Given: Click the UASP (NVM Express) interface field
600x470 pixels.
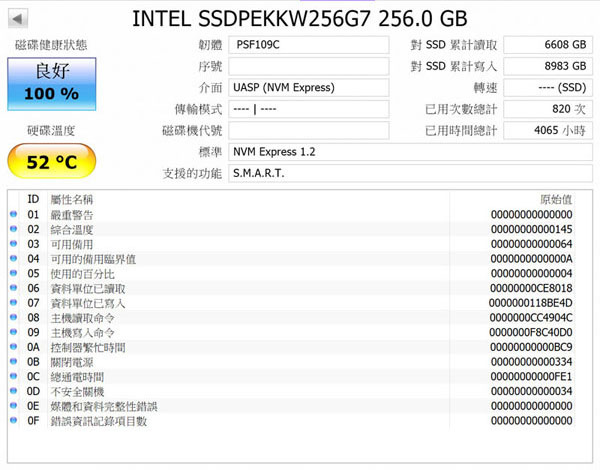Looking at the screenshot, I should click(308, 88).
